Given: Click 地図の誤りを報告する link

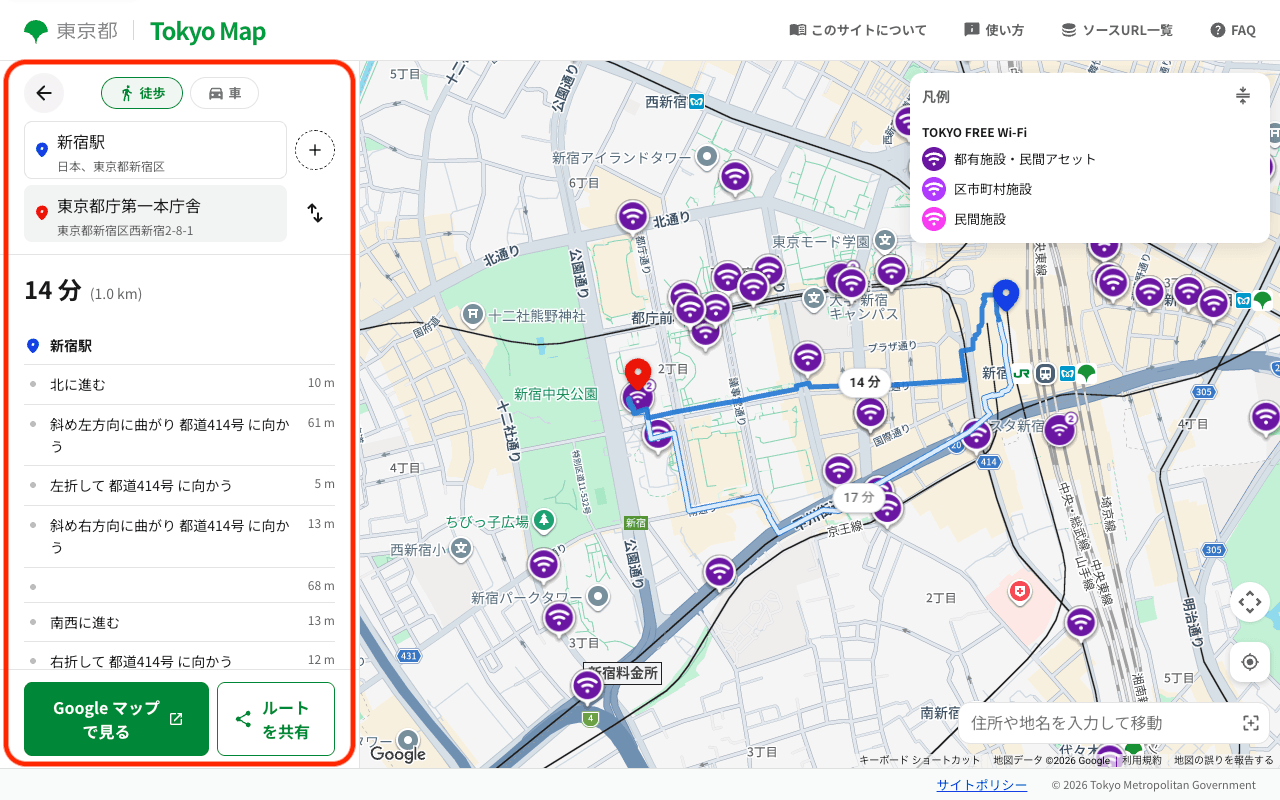Looking at the screenshot, I should coord(1224,760).
